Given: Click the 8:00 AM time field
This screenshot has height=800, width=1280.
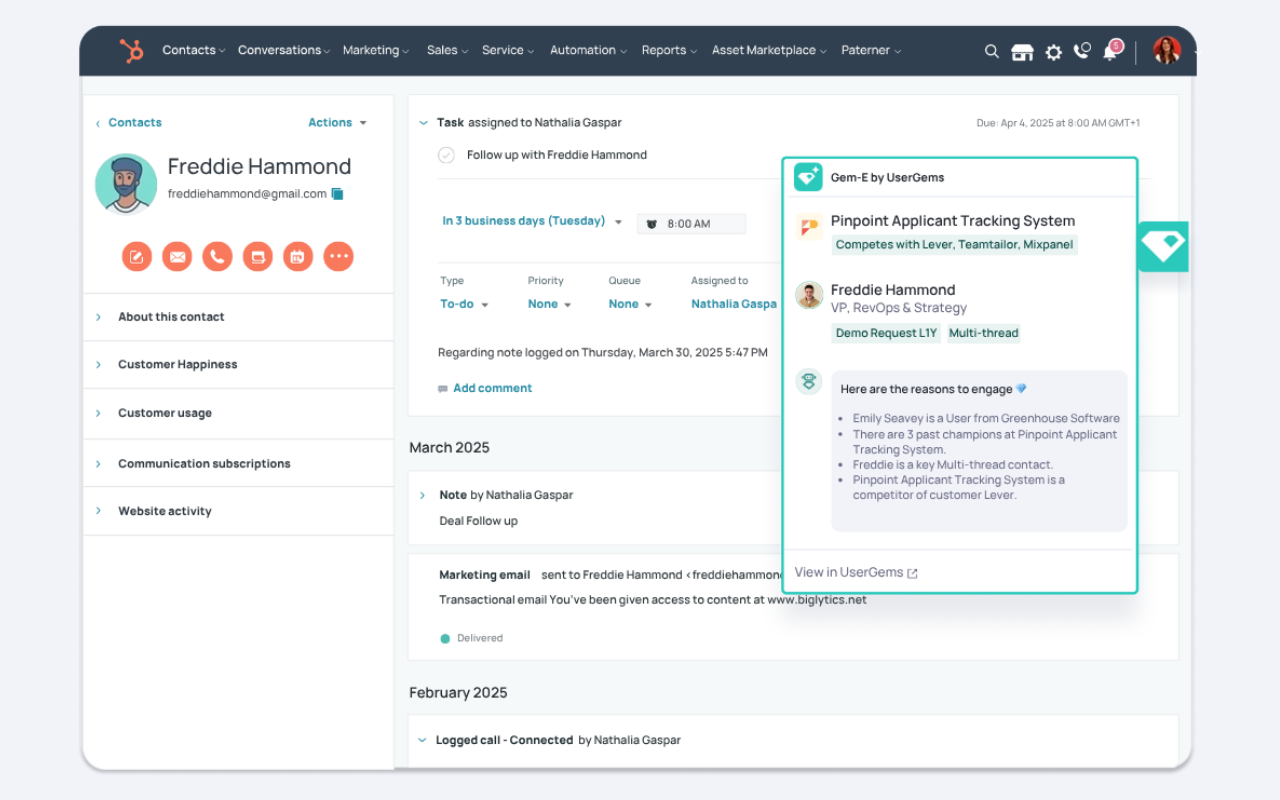Looking at the screenshot, I should click(x=691, y=224).
